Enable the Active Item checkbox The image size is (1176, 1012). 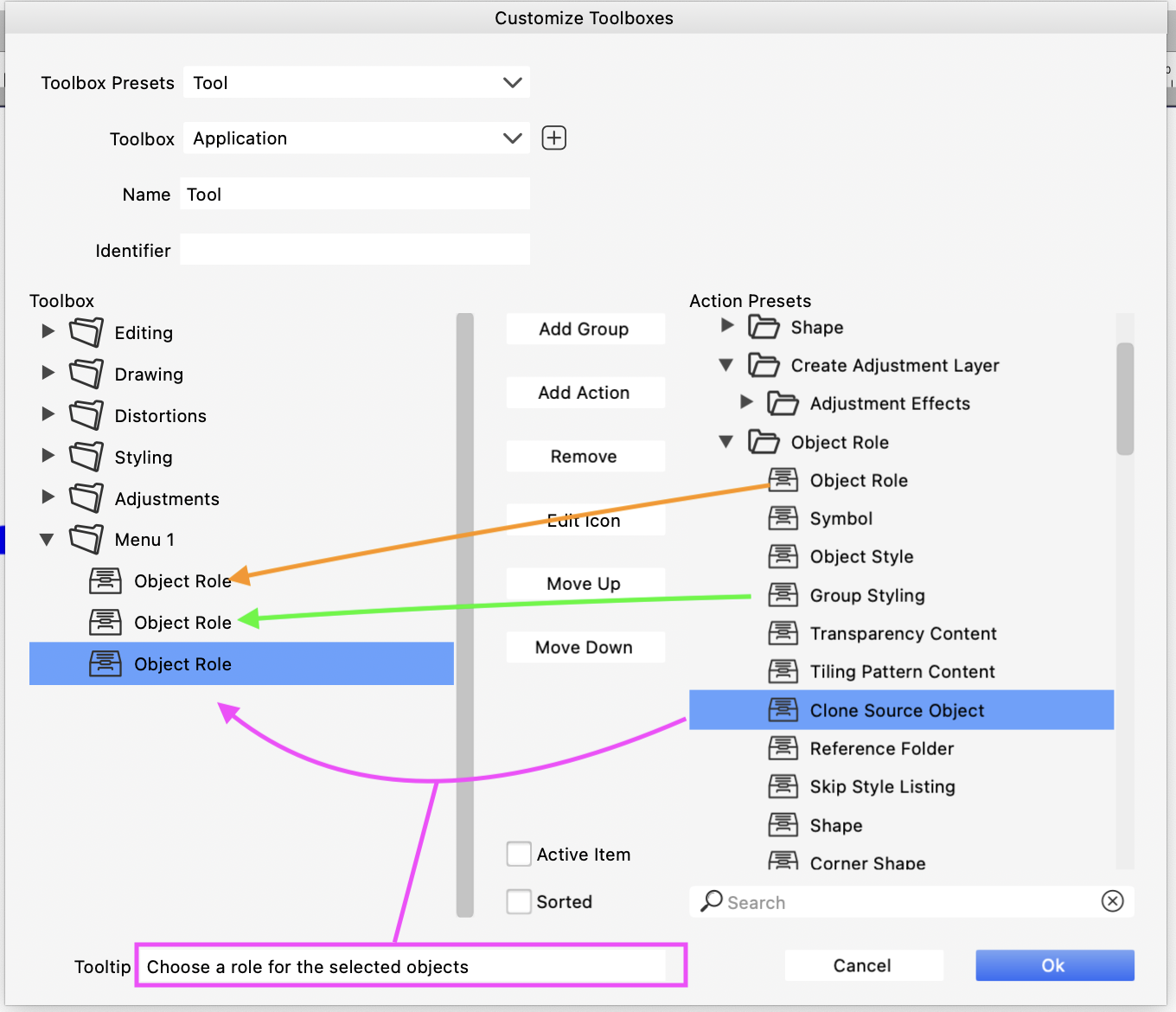519,855
